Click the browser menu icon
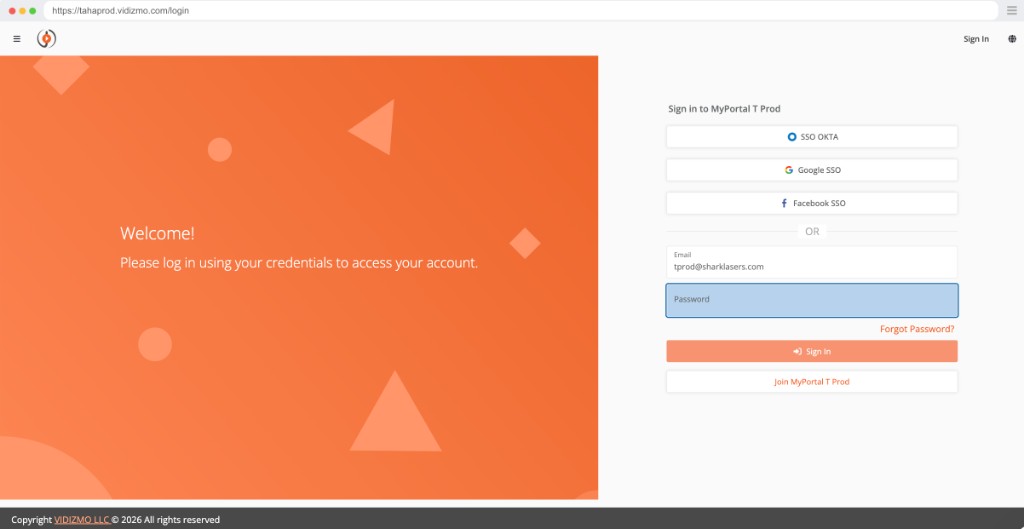Image resolution: width=1024 pixels, height=529 pixels. point(1012,10)
